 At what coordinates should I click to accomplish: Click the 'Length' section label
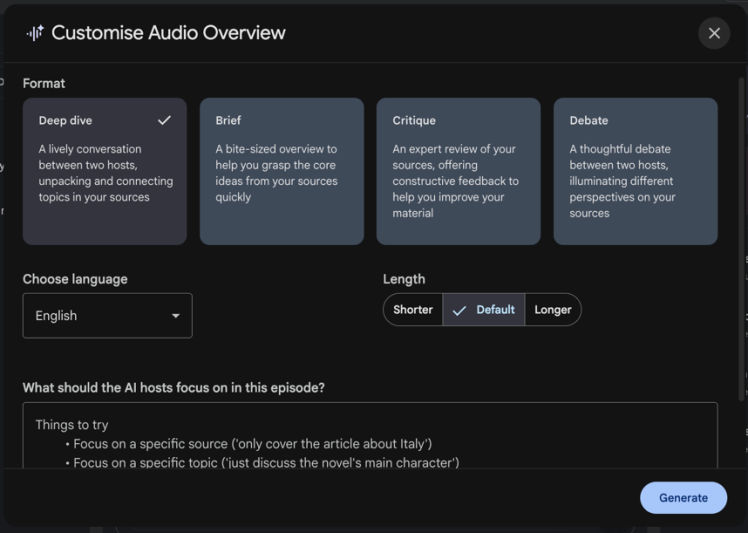tap(404, 279)
